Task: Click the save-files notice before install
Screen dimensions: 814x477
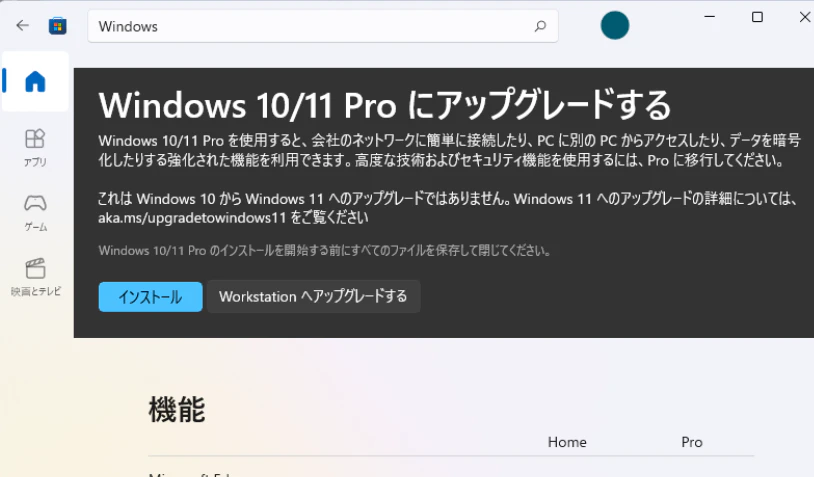Action: (x=324, y=251)
